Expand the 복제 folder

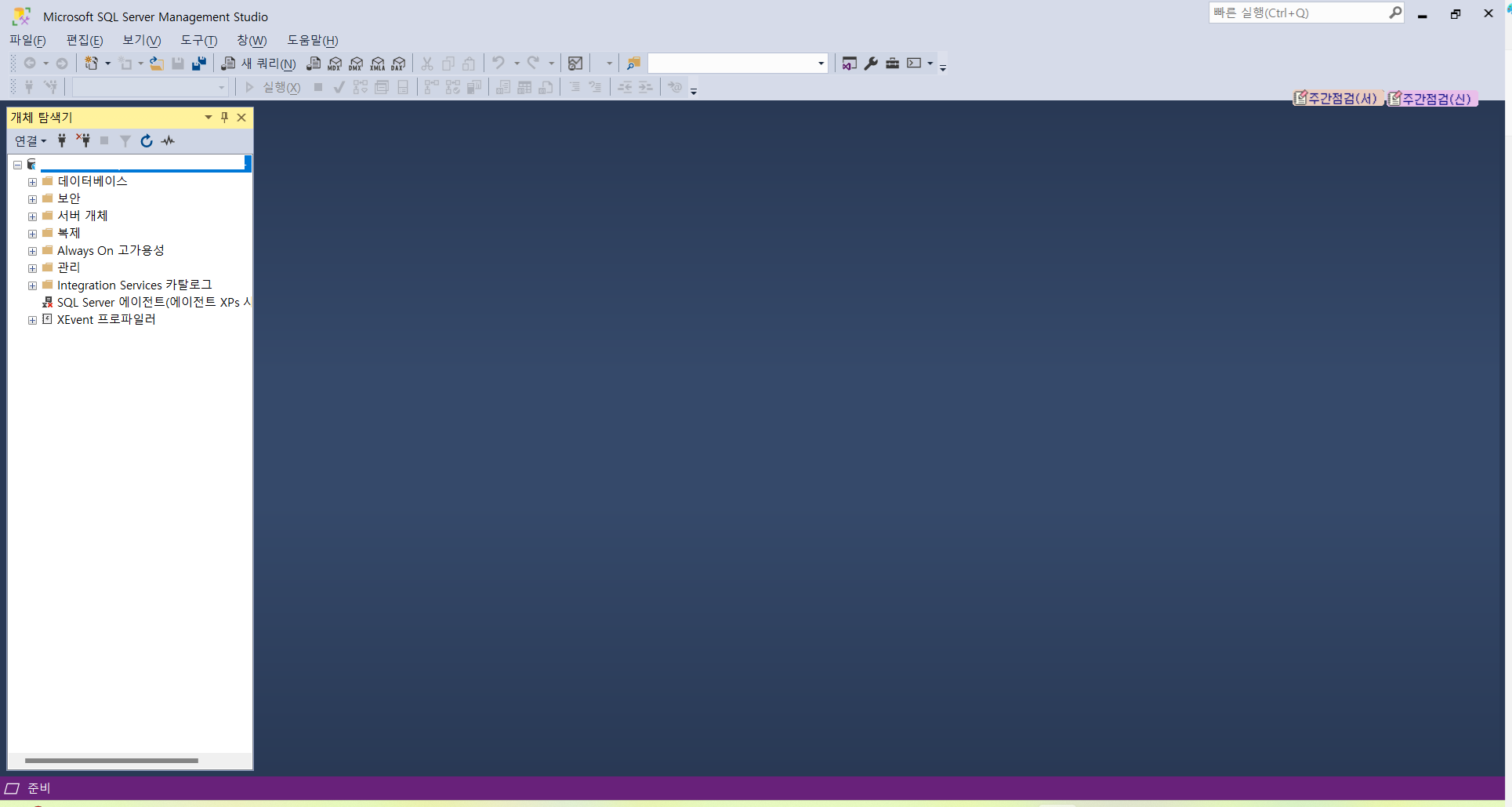point(32,234)
